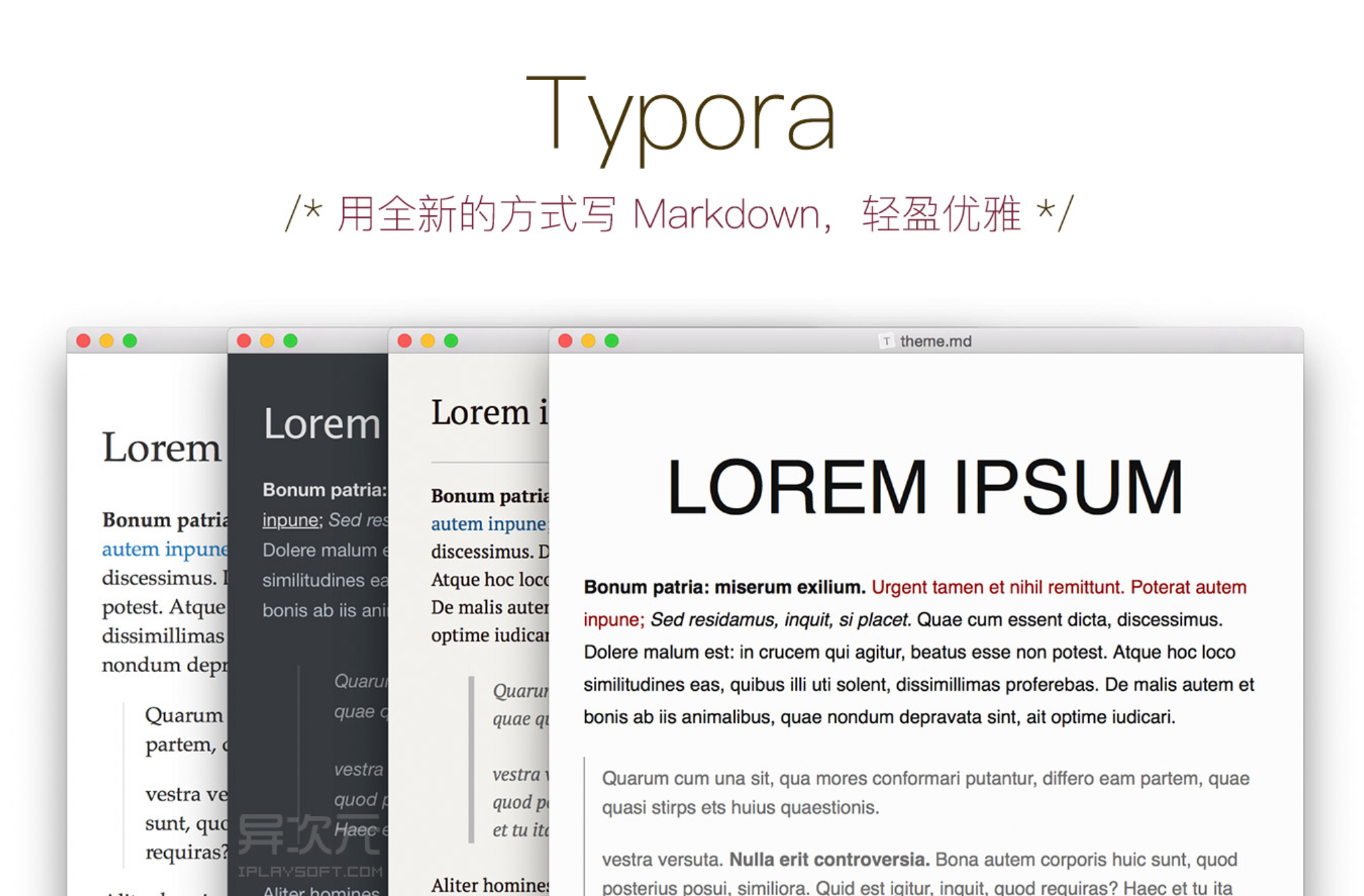Click bold text 'Bonum patria: miserum exilium.'
This screenshot has height=896, width=1364.
coord(724,587)
